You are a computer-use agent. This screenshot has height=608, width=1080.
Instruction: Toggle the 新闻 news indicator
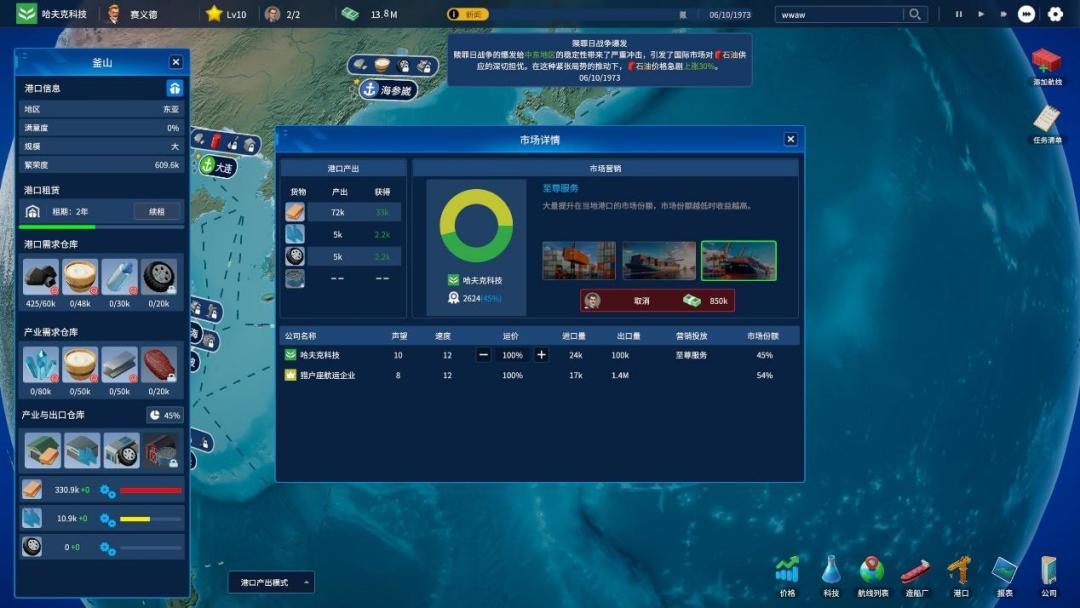pos(468,14)
